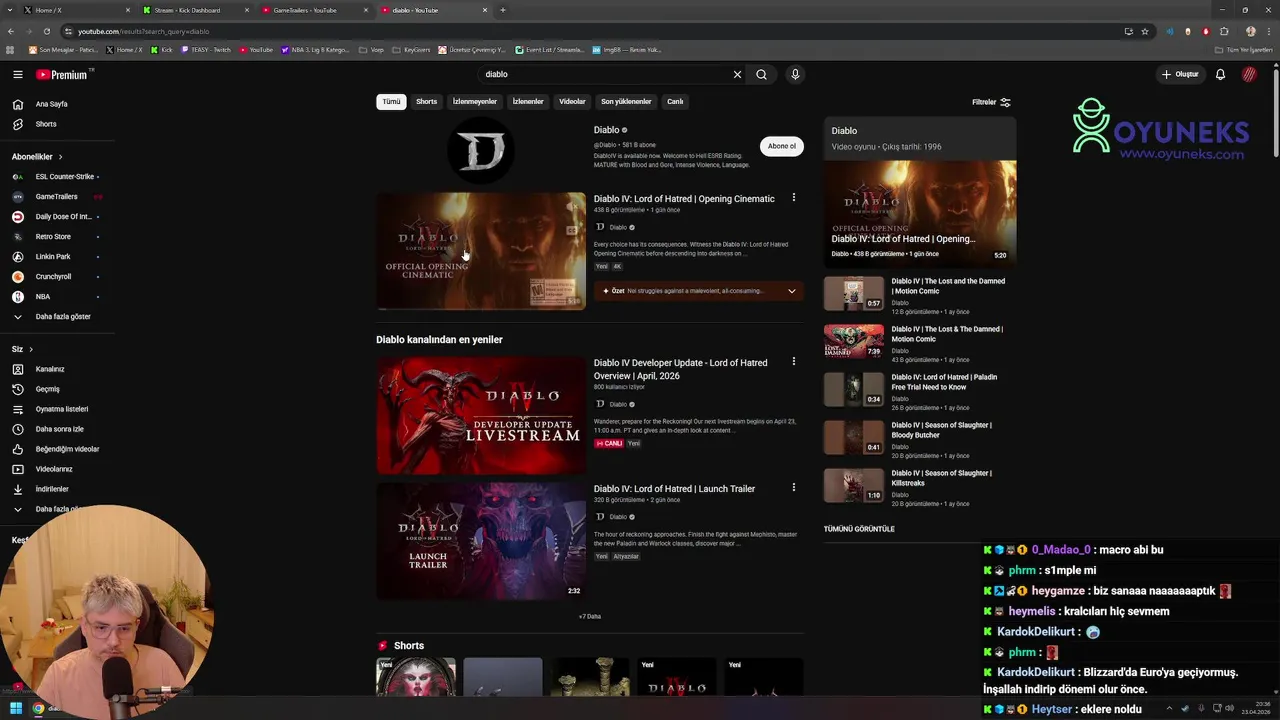Select the Tümü filter chip
Screen dimensions: 1280x720
click(391, 102)
